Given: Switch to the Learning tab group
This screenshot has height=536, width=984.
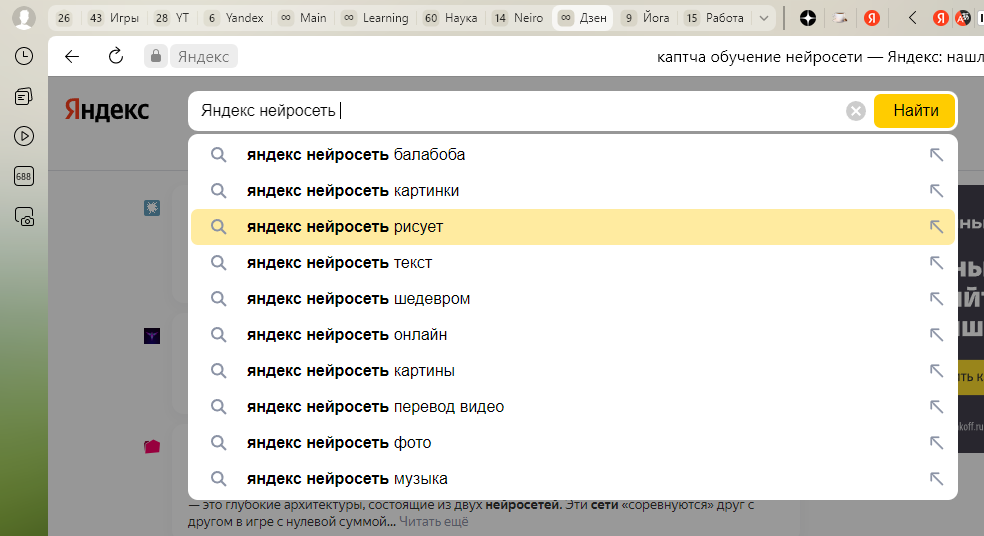Looking at the screenshot, I should [375, 18].
